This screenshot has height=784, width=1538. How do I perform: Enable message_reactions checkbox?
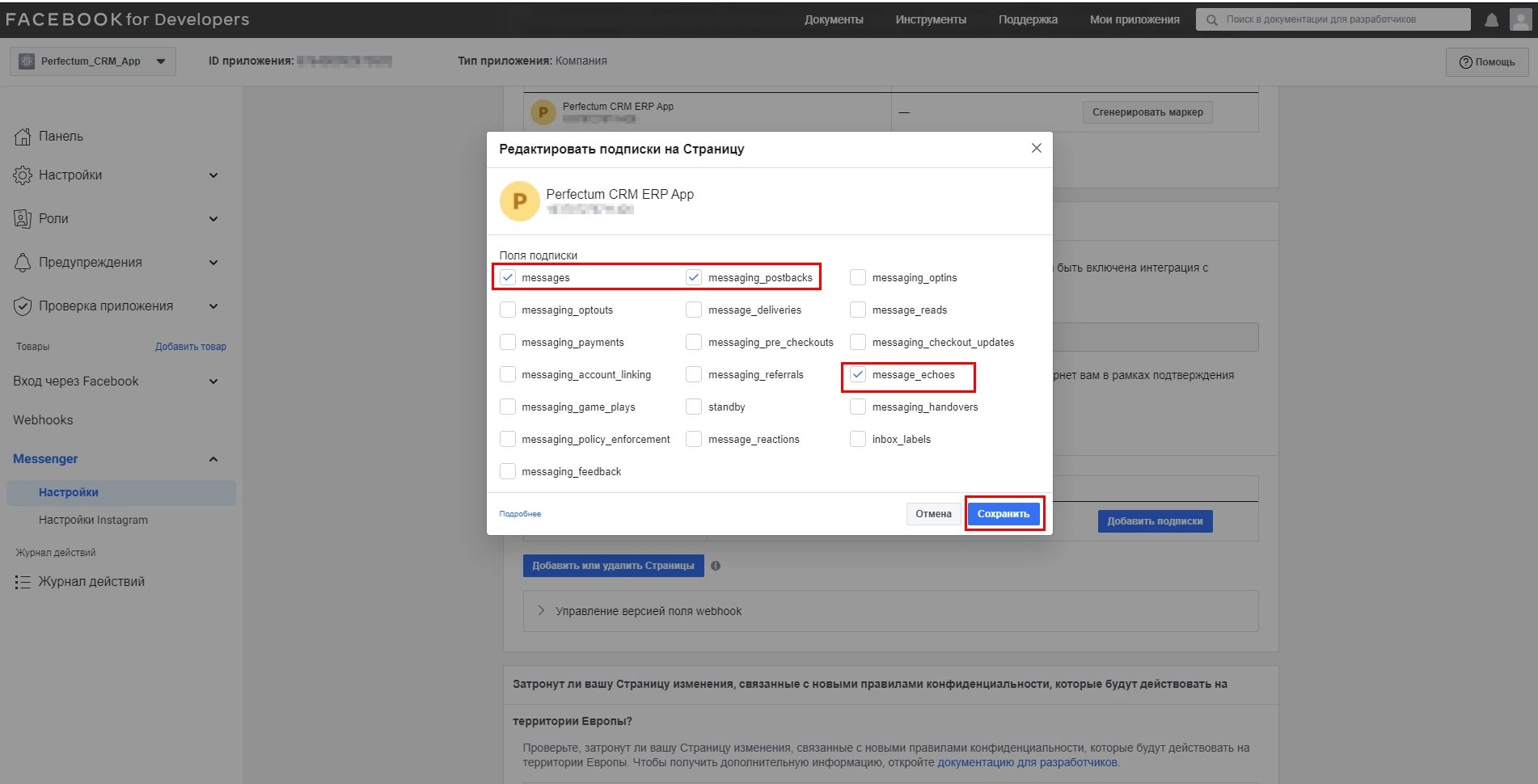point(694,439)
